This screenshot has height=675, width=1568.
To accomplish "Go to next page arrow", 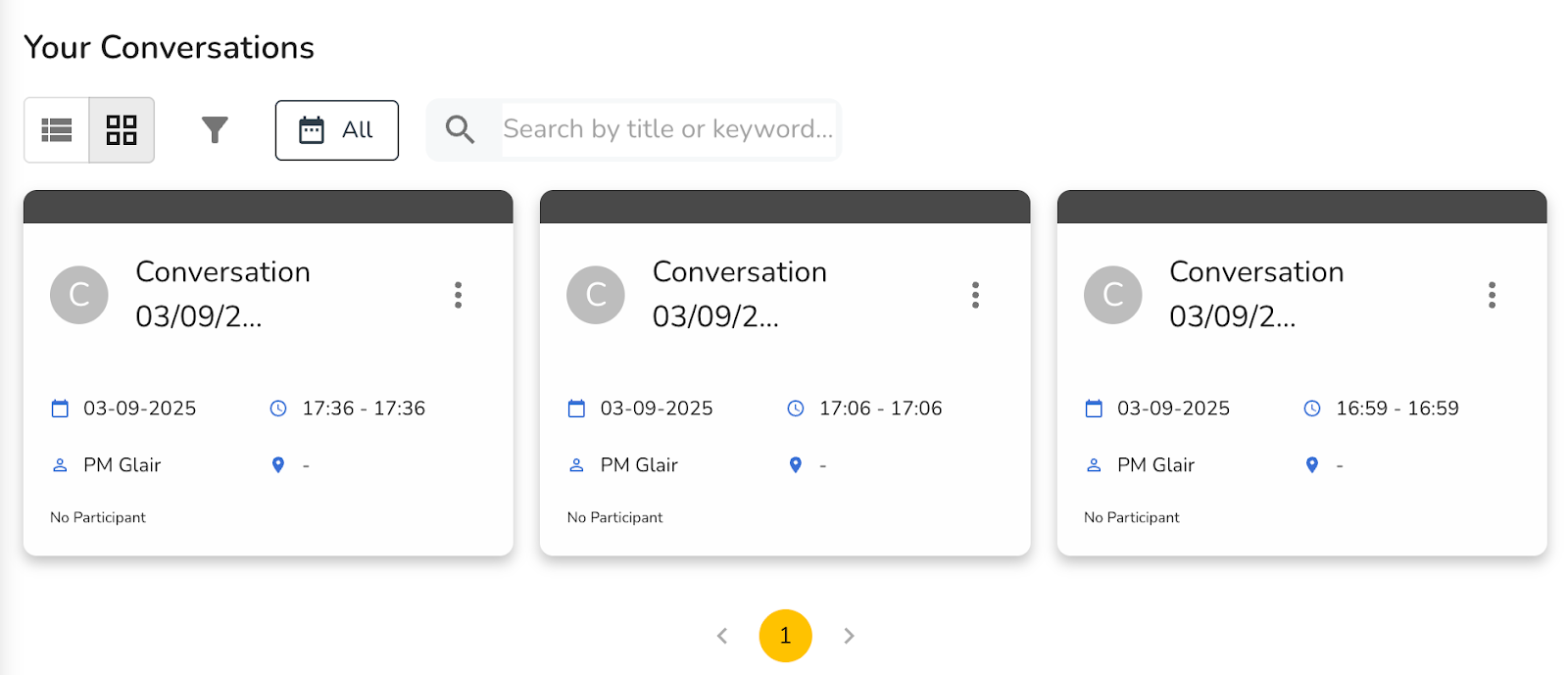I will point(849,636).
